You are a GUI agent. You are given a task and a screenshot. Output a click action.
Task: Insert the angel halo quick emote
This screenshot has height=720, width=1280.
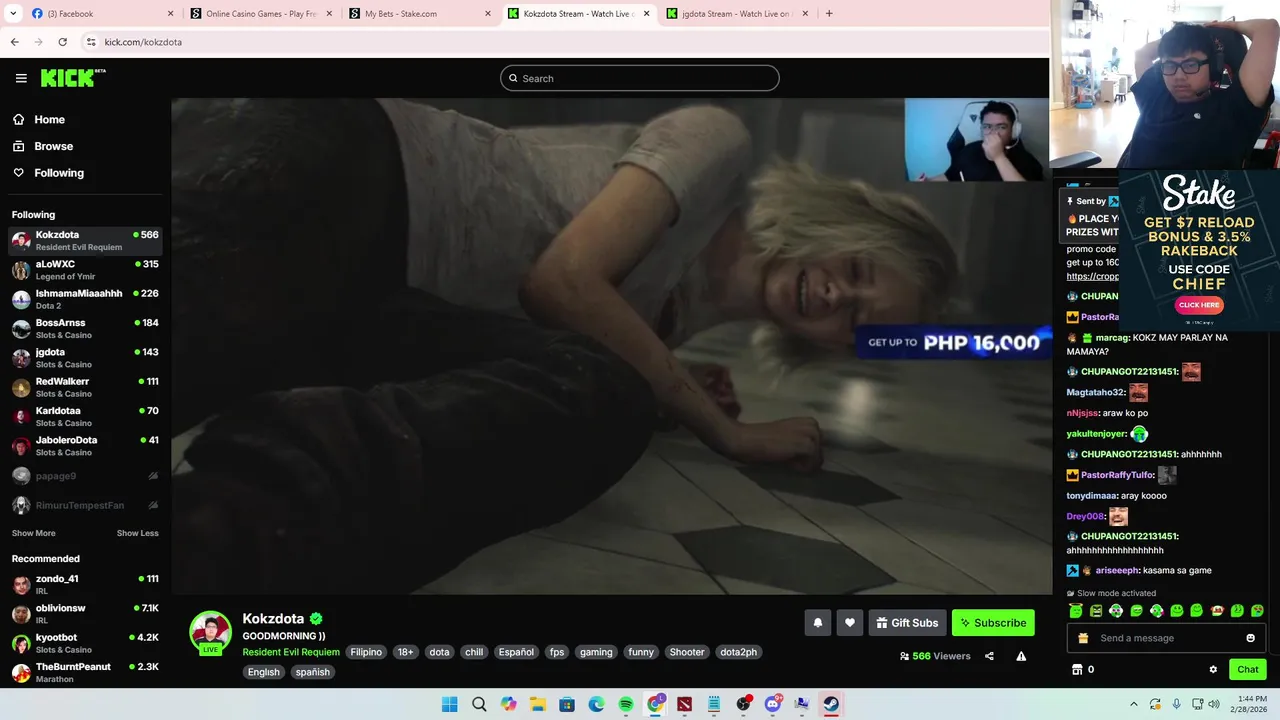(1076, 610)
